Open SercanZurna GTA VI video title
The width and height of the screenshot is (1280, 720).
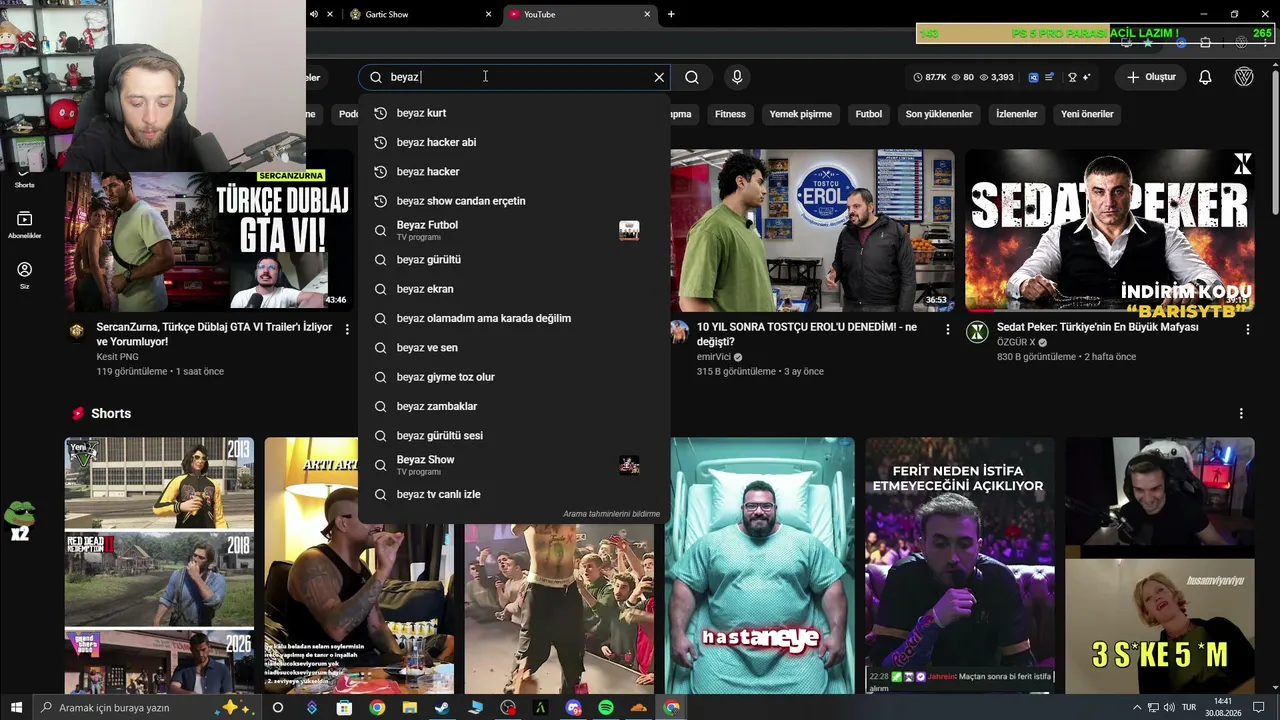[x=215, y=334]
